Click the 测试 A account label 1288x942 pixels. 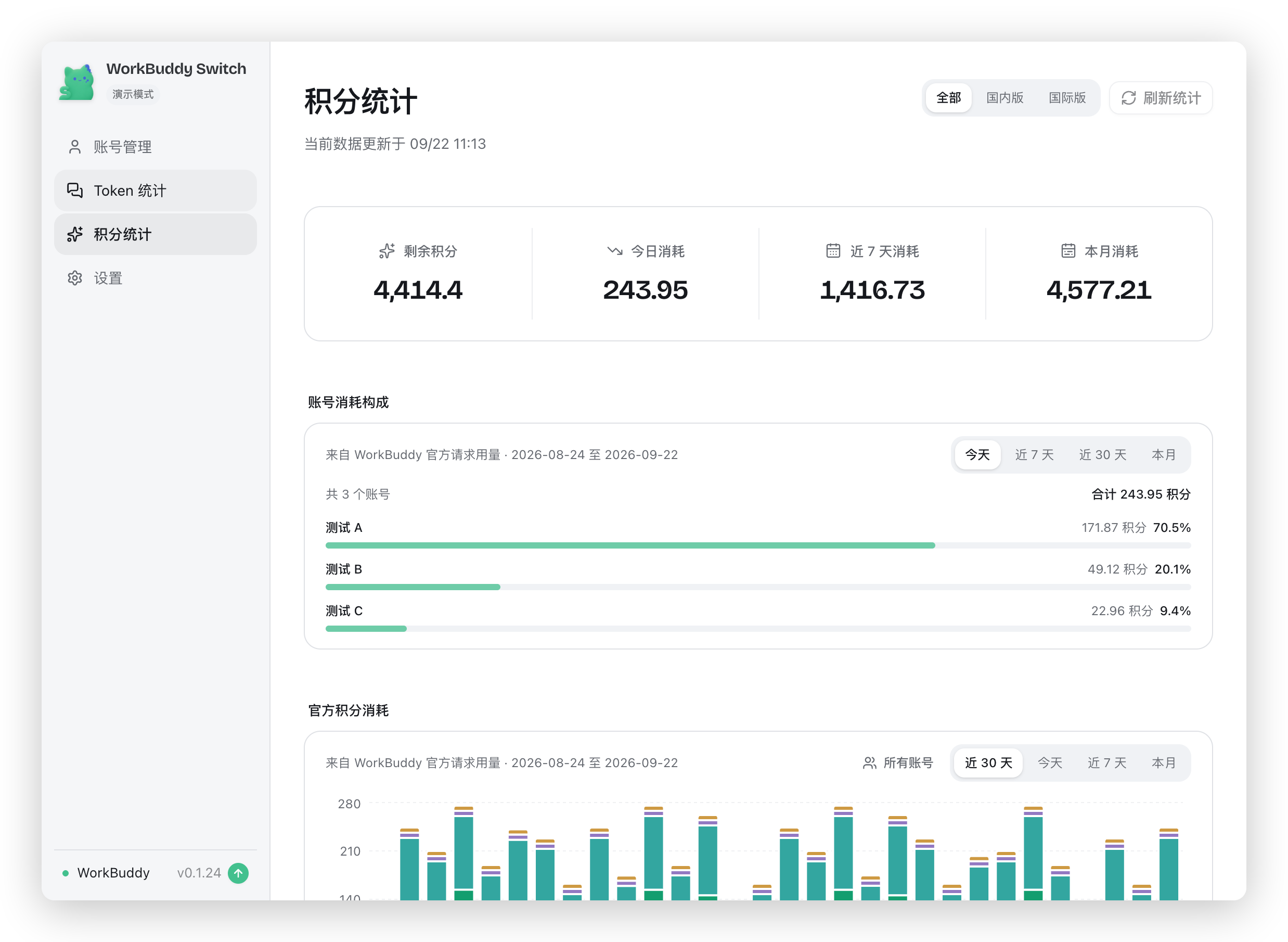click(344, 528)
